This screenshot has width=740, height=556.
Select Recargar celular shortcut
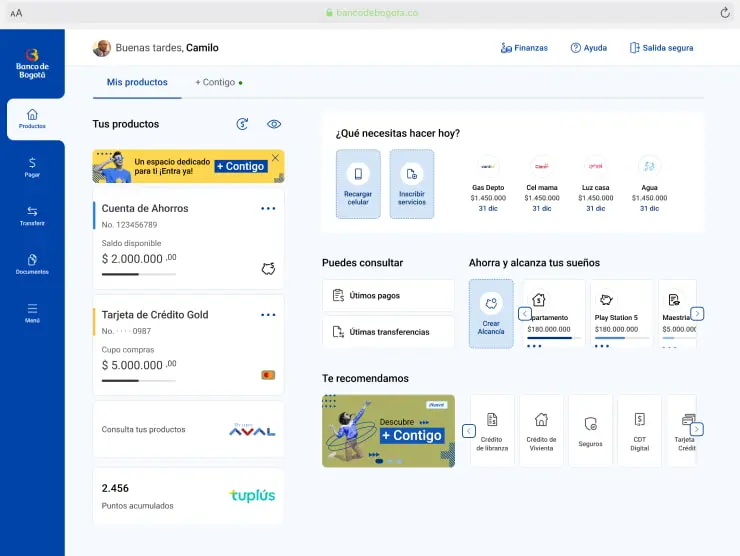point(357,184)
